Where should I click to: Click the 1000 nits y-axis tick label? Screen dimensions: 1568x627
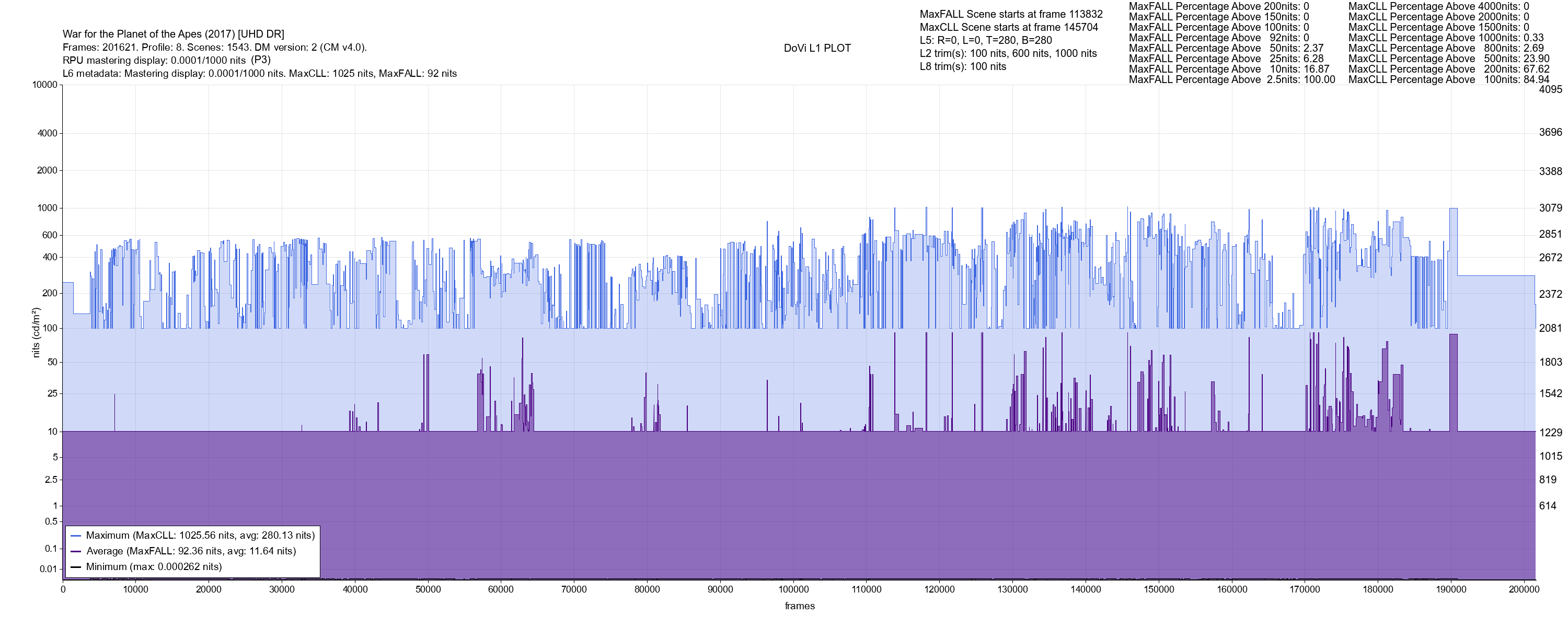(48, 208)
